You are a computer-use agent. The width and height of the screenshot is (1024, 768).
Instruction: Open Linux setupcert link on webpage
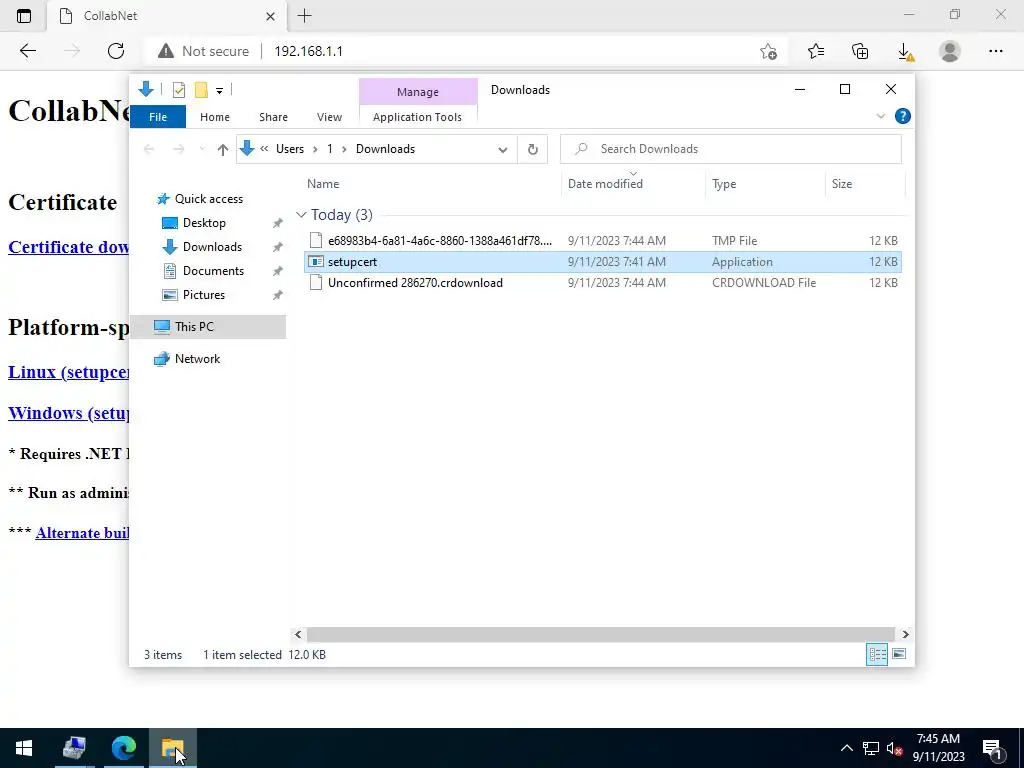(69, 372)
